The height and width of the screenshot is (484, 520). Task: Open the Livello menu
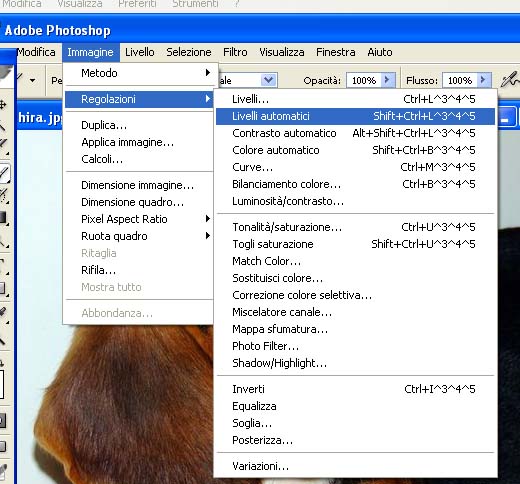pos(140,52)
